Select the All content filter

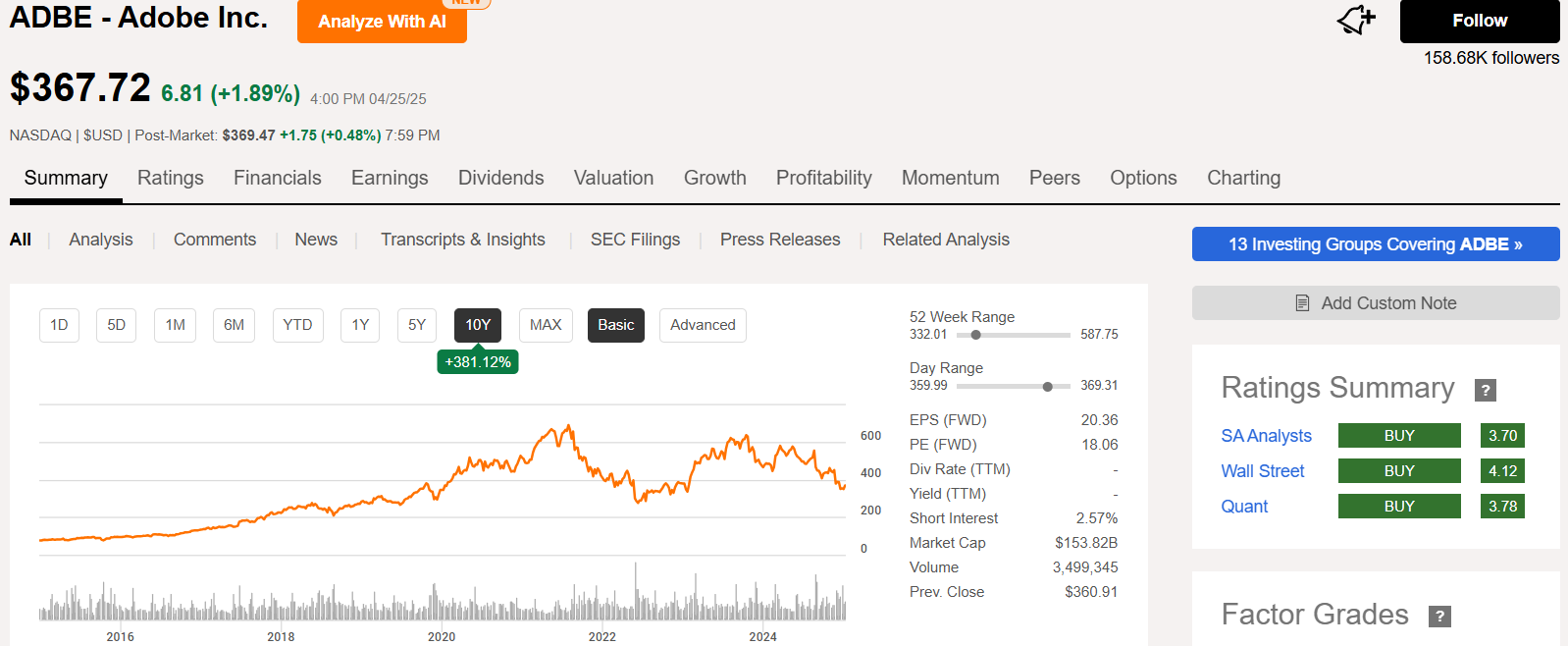(x=21, y=240)
